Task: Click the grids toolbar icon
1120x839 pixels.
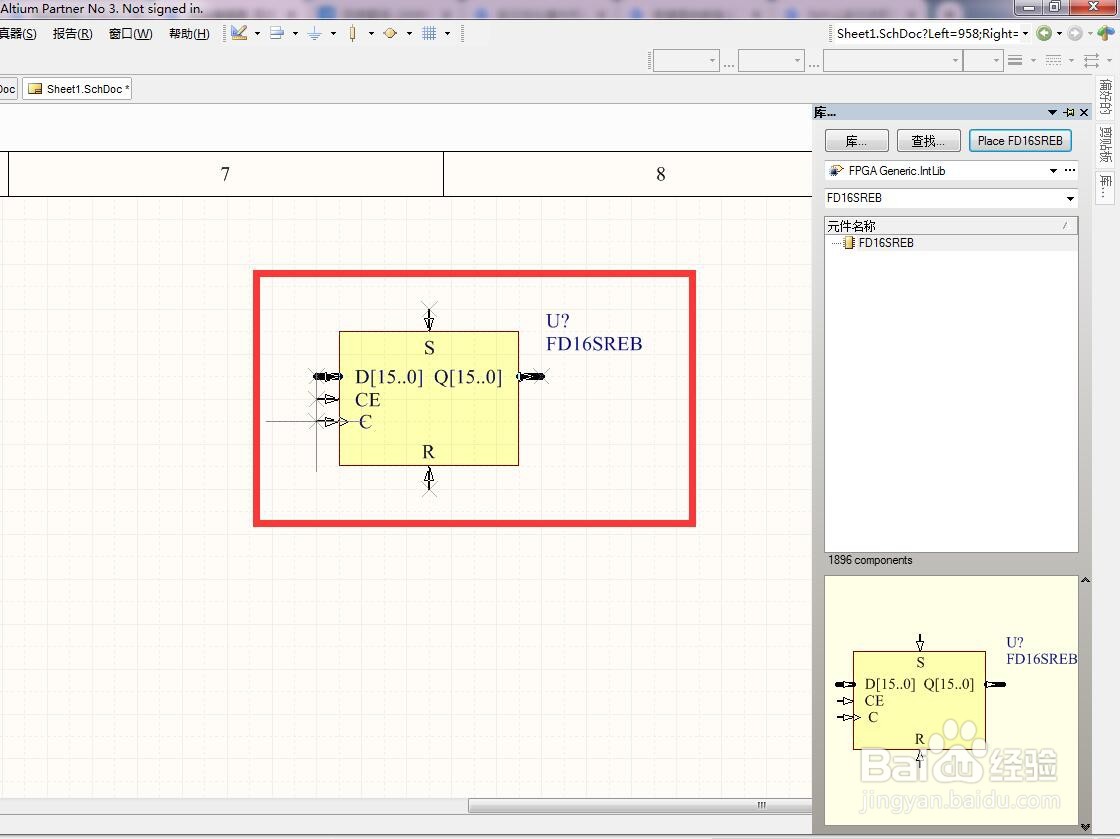Action: [x=429, y=33]
